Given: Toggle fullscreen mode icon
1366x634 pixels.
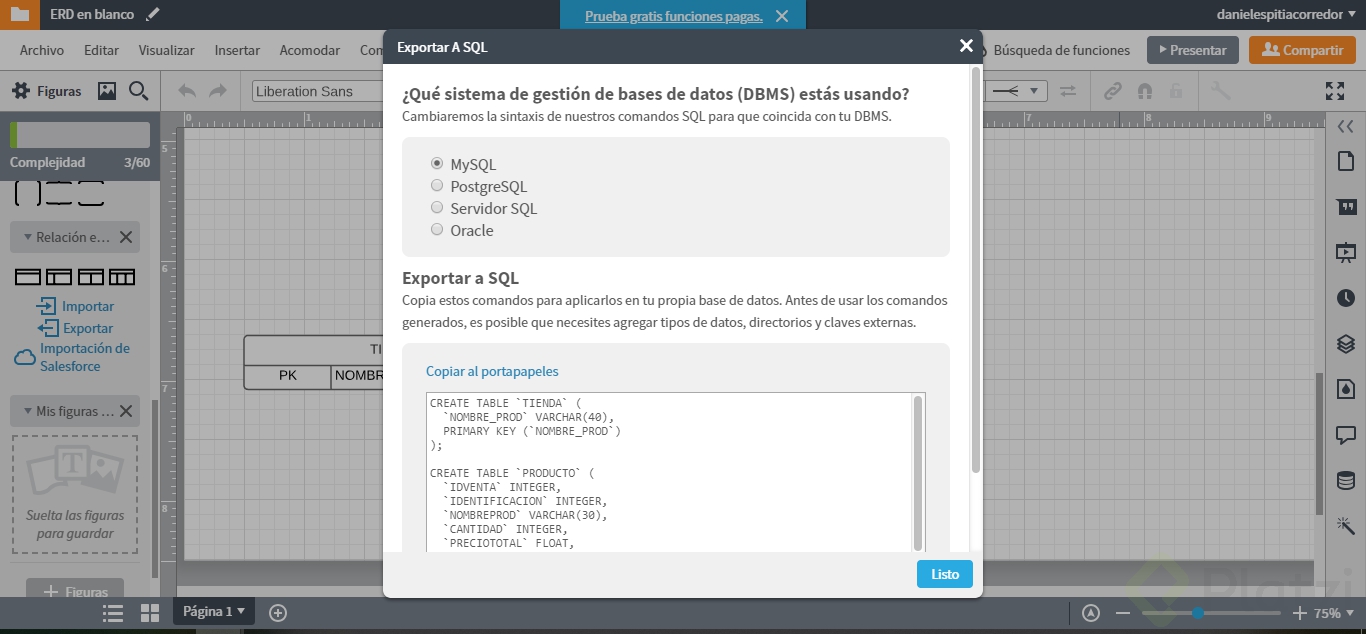Looking at the screenshot, I should pos(1335,91).
